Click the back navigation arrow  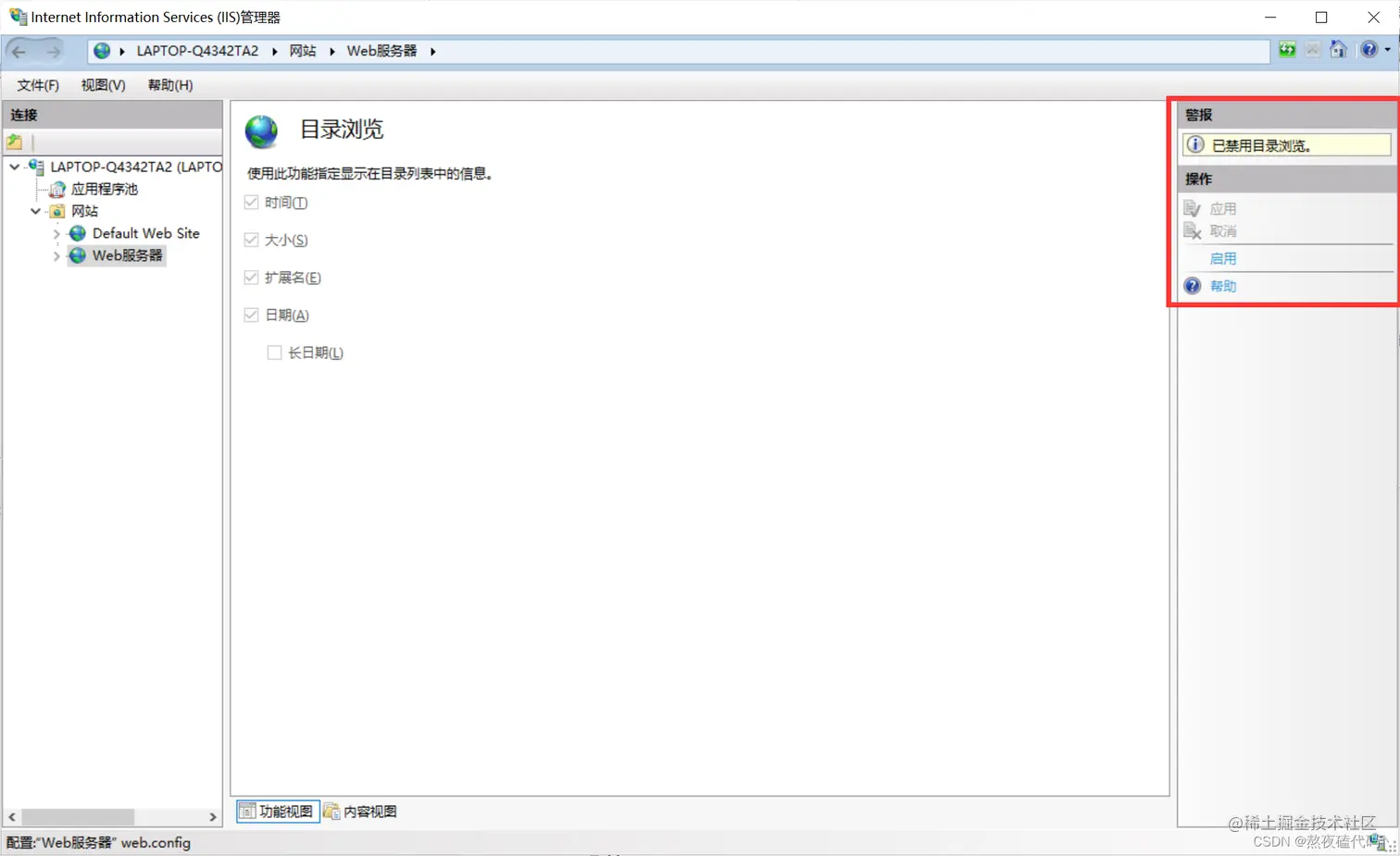(x=19, y=51)
